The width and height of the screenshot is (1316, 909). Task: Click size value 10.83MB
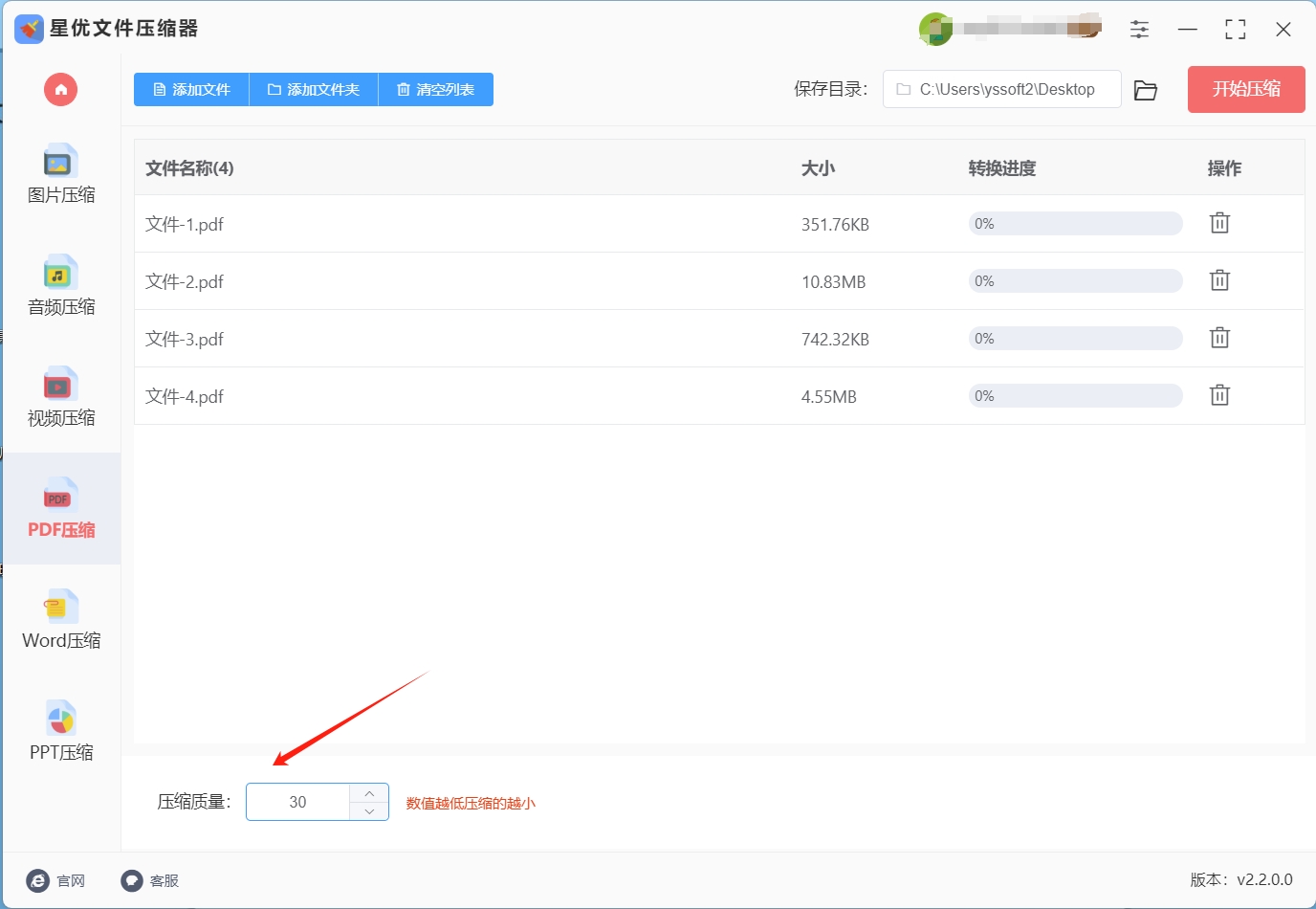pos(833,282)
